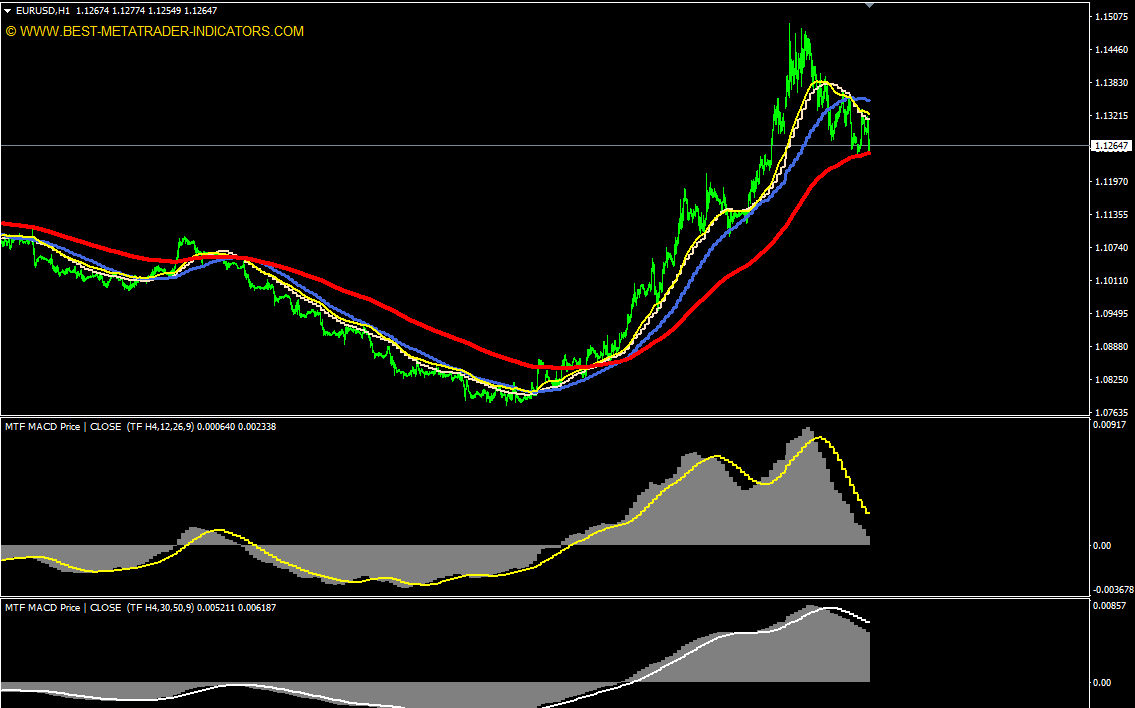Click the MACD label with H4,30,50,9 settings
The width and height of the screenshot is (1135, 708).
[140, 607]
